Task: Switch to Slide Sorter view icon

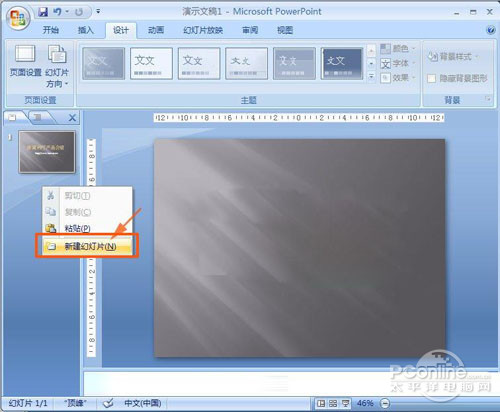Action: tap(333, 404)
